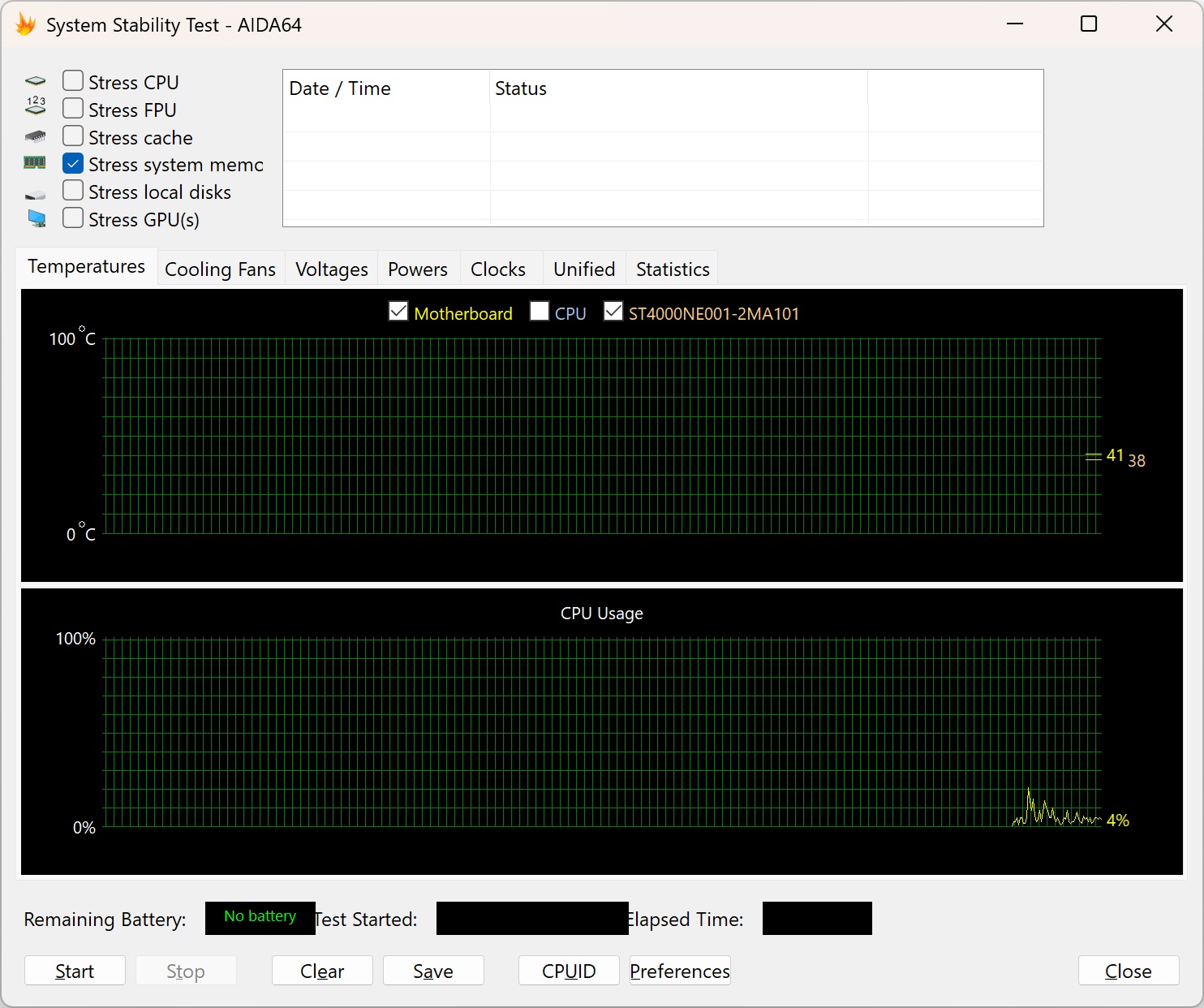Click the 123 FPU icon beside Stress FPU
Viewport: 1204px width, 1008px height.
[36, 106]
